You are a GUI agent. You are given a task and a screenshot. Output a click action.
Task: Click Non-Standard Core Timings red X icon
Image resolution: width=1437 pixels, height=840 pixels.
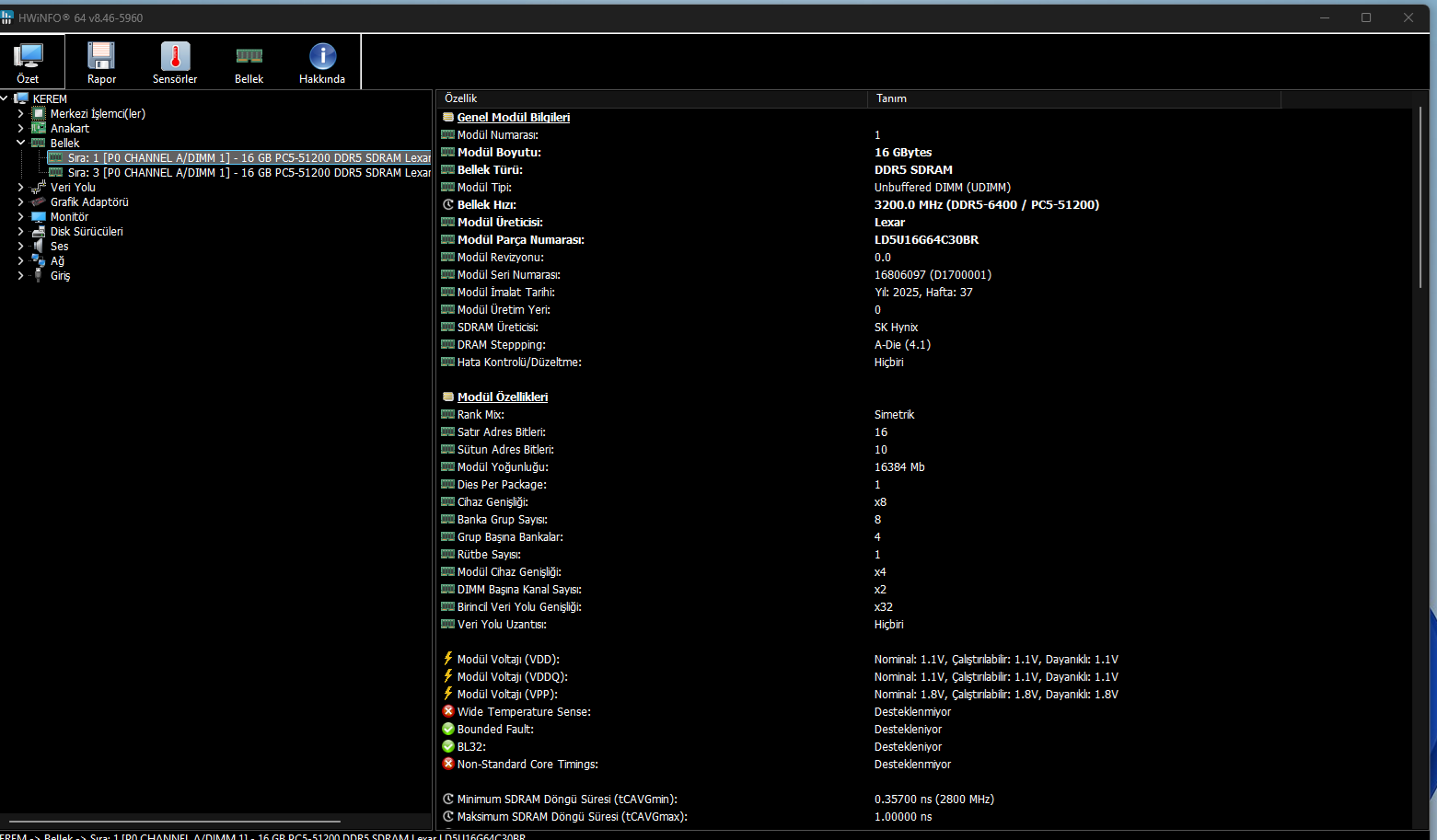[x=448, y=764]
